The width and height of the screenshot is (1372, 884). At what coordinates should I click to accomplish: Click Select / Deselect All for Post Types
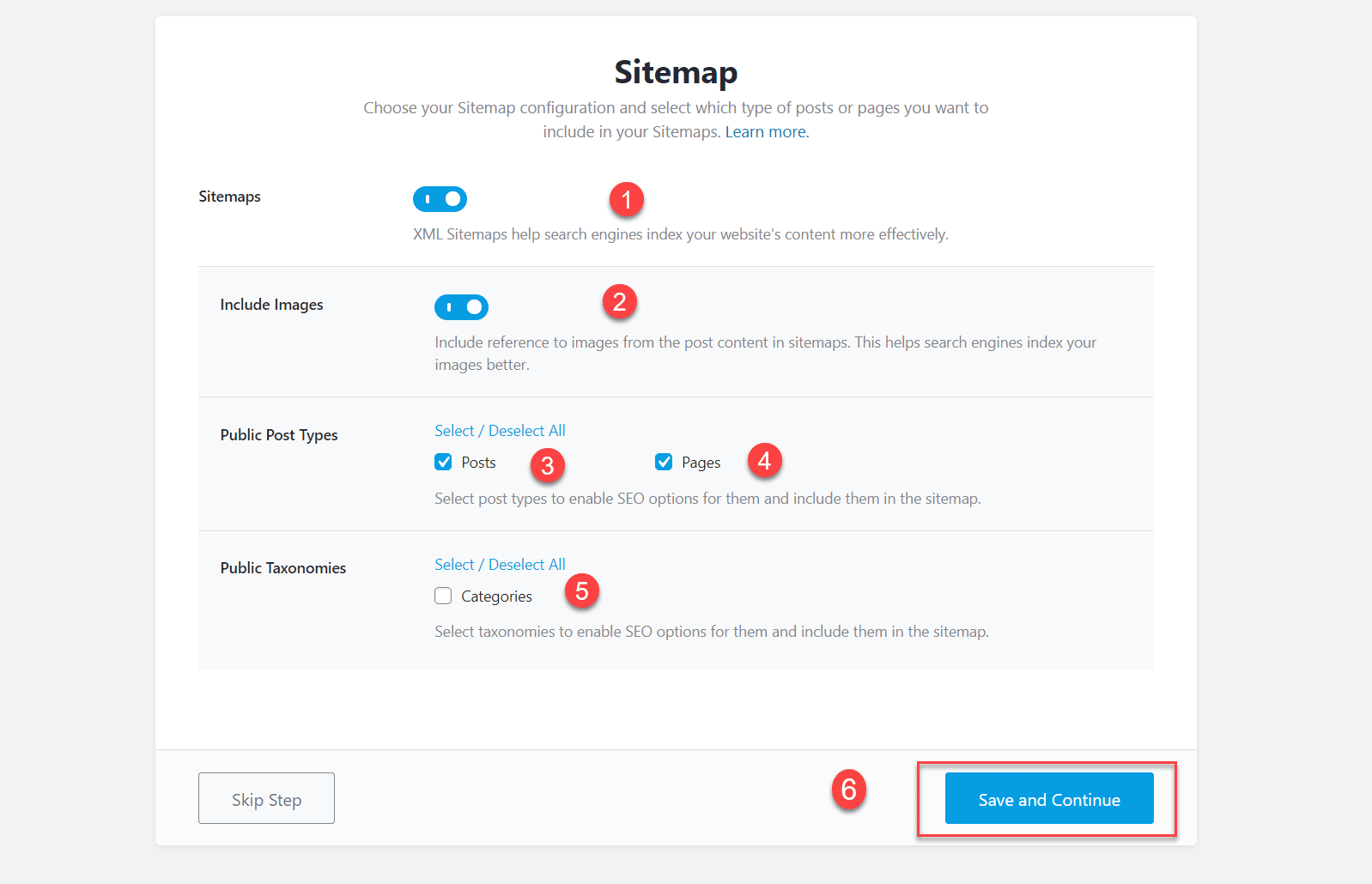[500, 431]
